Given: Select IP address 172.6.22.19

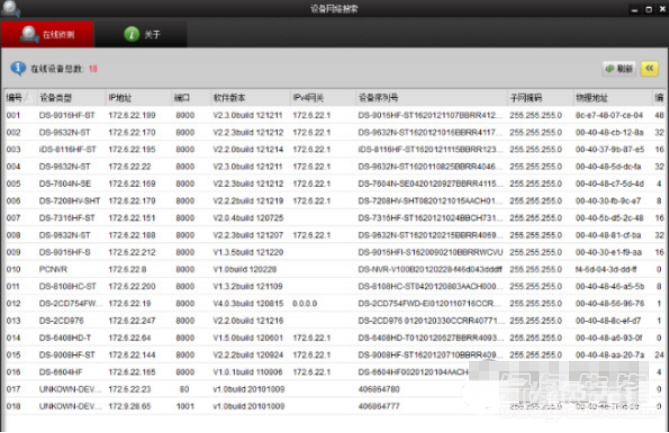Looking at the screenshot, I should (x=130, y=303).
